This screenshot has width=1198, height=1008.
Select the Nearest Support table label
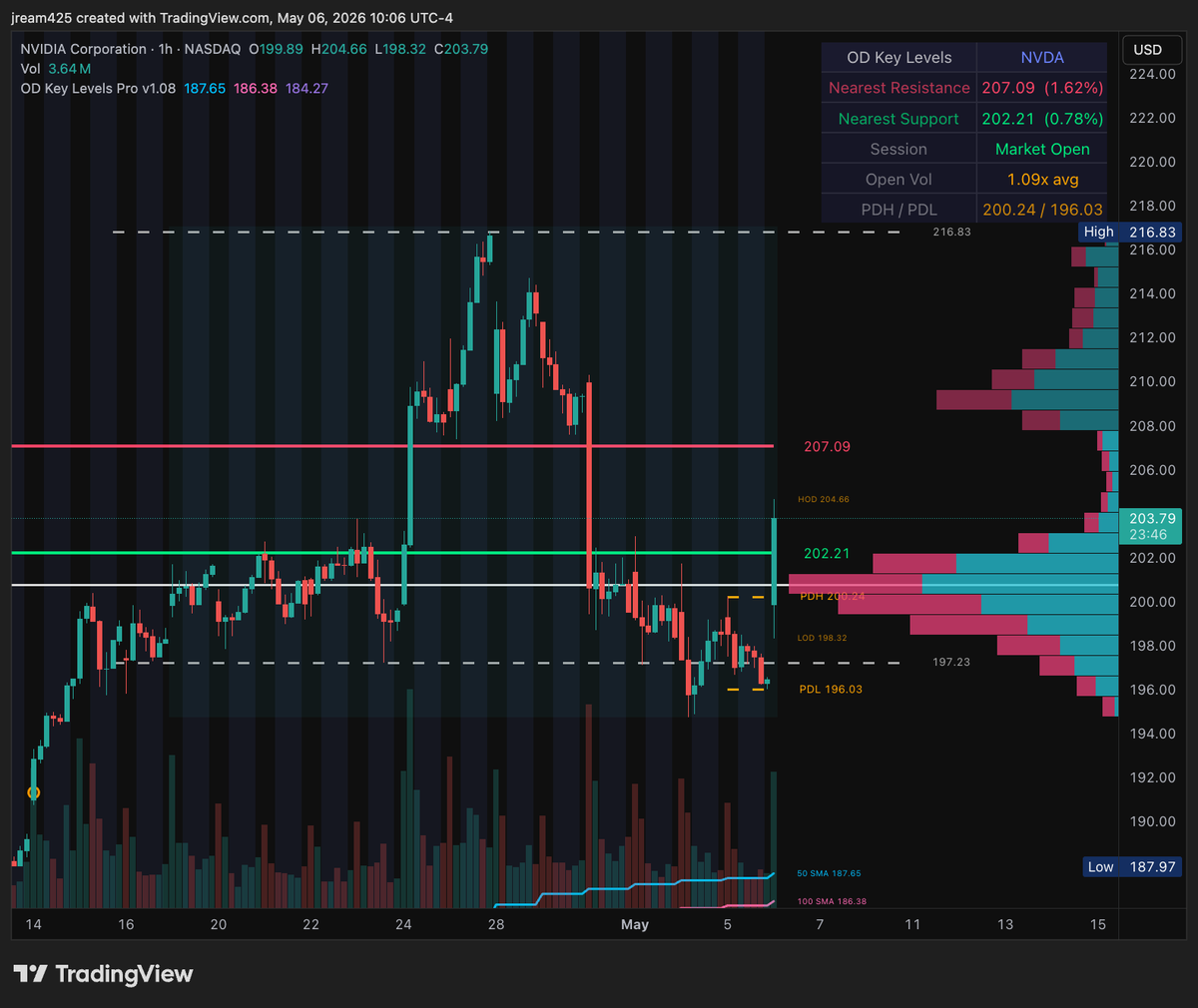898,119
